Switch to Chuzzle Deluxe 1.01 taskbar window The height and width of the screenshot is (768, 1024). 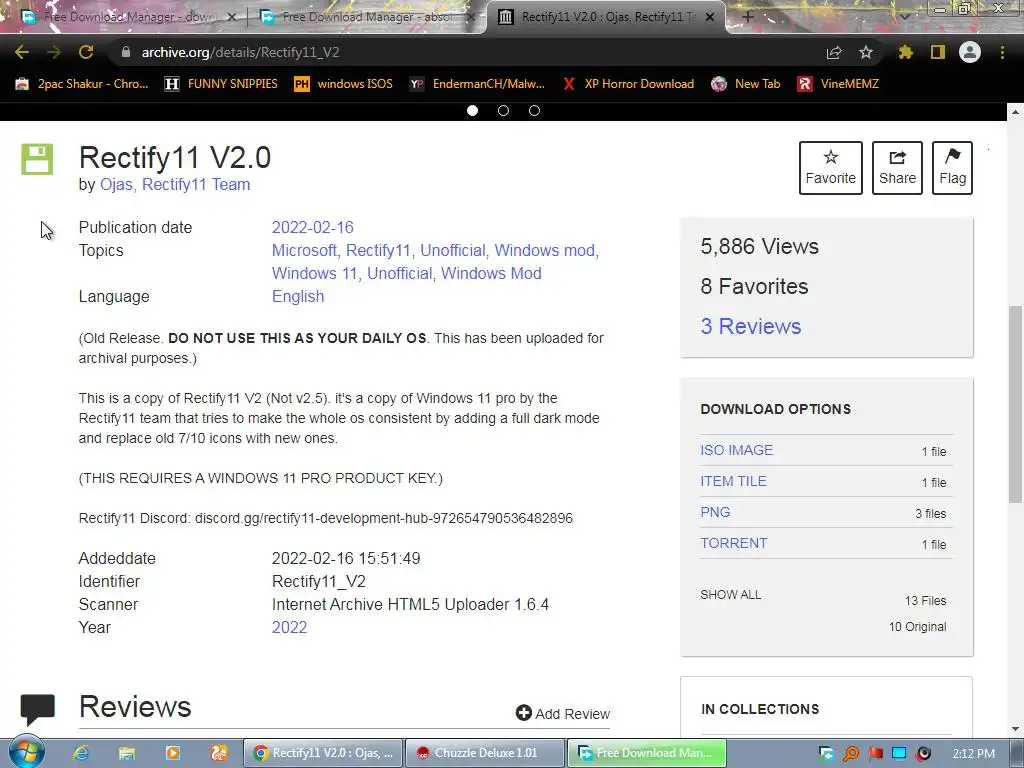point(484,753)
